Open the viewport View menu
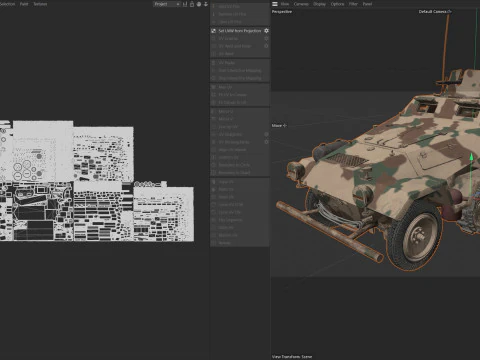Screen dimensions: 480x360 point(285,4)
